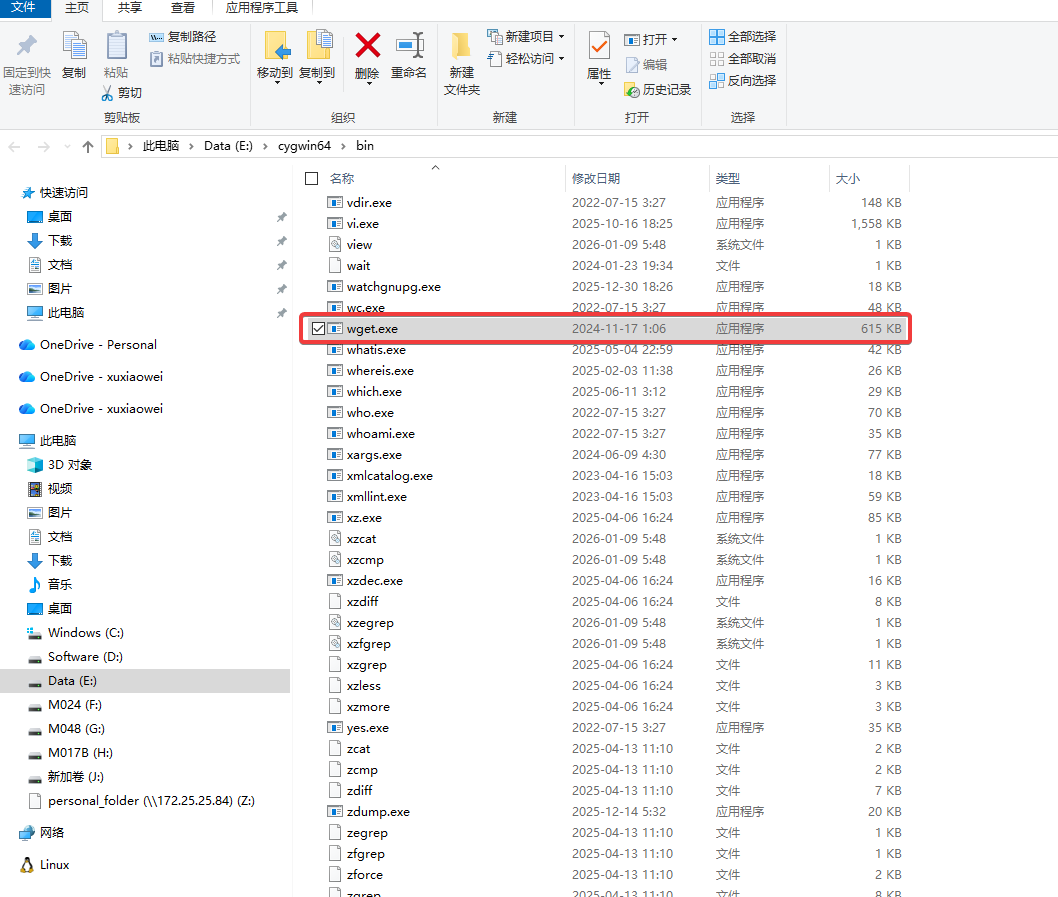Open the Properties icon in ribbon

[x=599, y=46]
